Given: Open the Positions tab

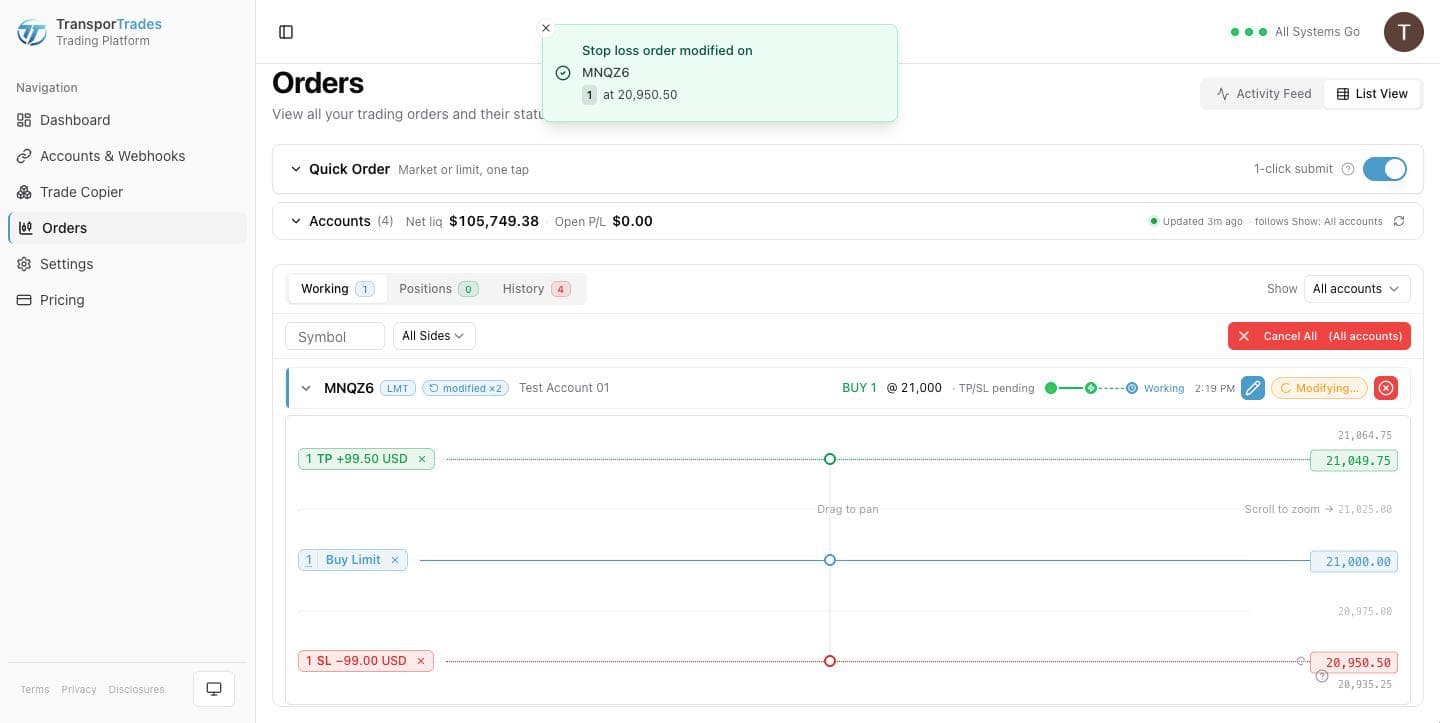Looking at the screenshot, I should [x=438, y=289].
